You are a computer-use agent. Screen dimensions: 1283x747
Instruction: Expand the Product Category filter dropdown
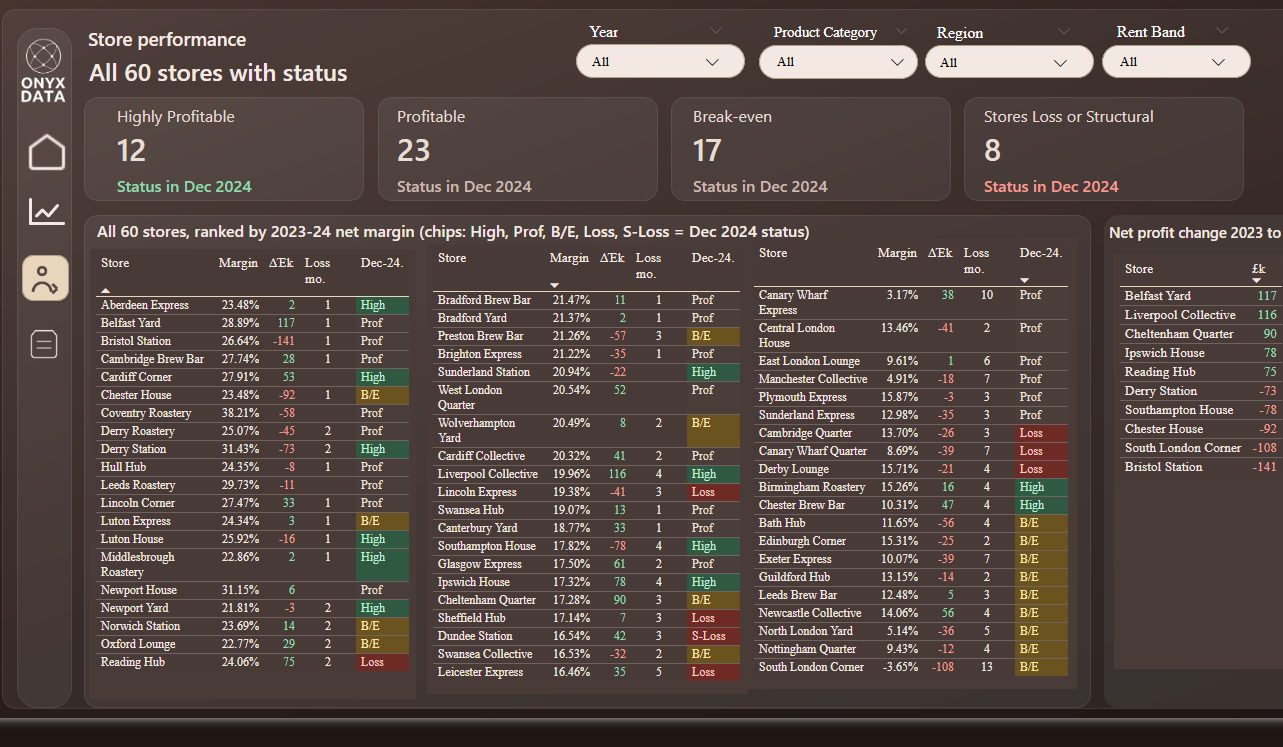click(838, 62)
